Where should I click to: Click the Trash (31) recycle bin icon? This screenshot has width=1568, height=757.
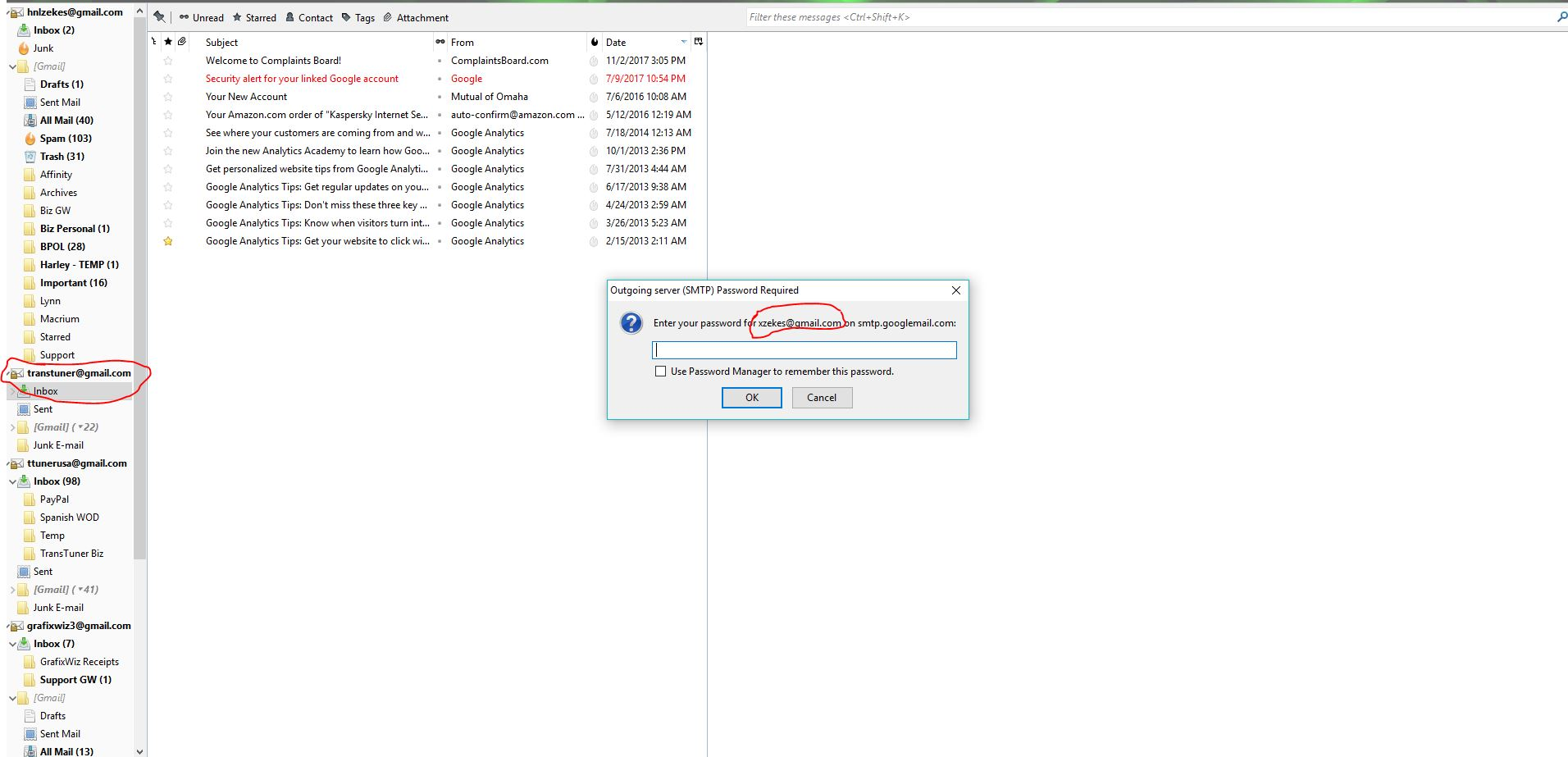(x=30, y=157)
